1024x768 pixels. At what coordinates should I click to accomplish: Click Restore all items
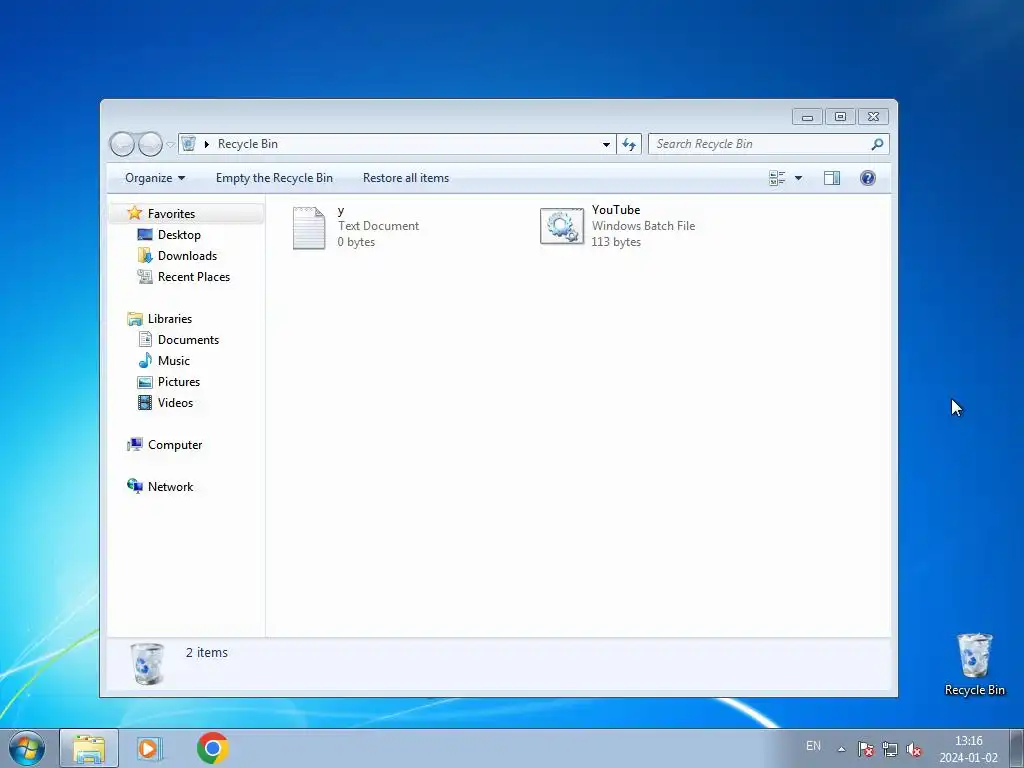point(406,178)
